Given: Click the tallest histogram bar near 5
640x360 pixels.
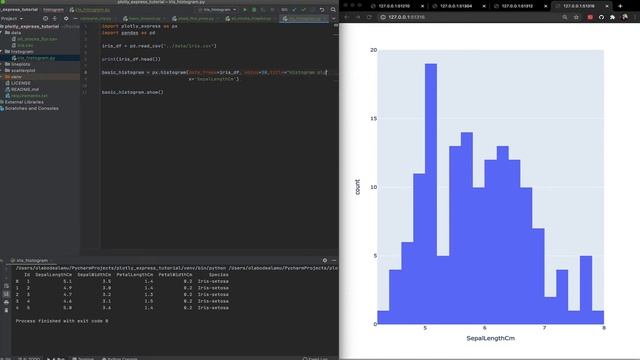Looking at the screenshot, I should (431, 194).
